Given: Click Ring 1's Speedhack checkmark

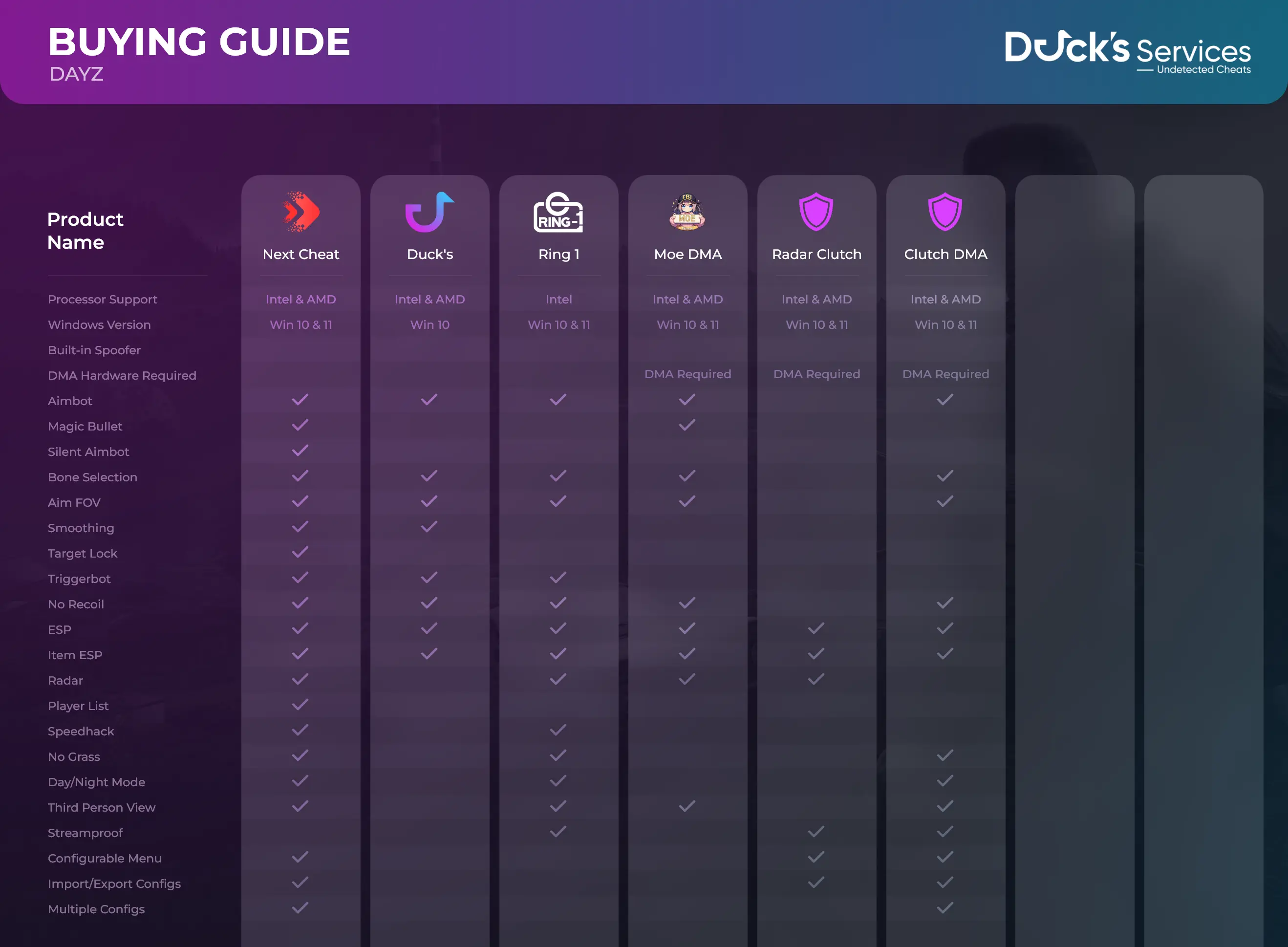Looking at the screenshot, I should 558,730.
